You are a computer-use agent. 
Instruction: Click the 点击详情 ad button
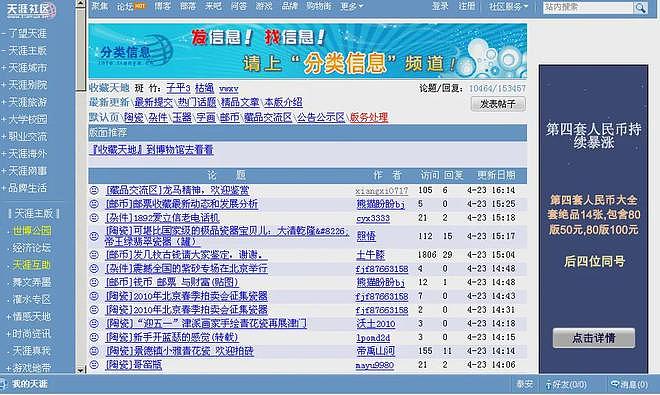[594, 338]
